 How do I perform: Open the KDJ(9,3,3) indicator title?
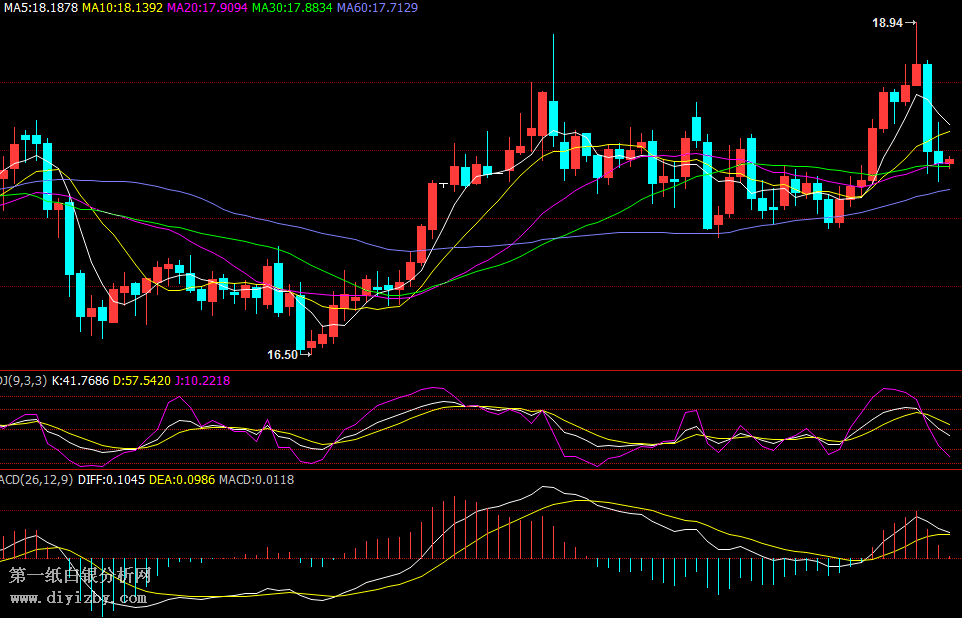[22, 381]
